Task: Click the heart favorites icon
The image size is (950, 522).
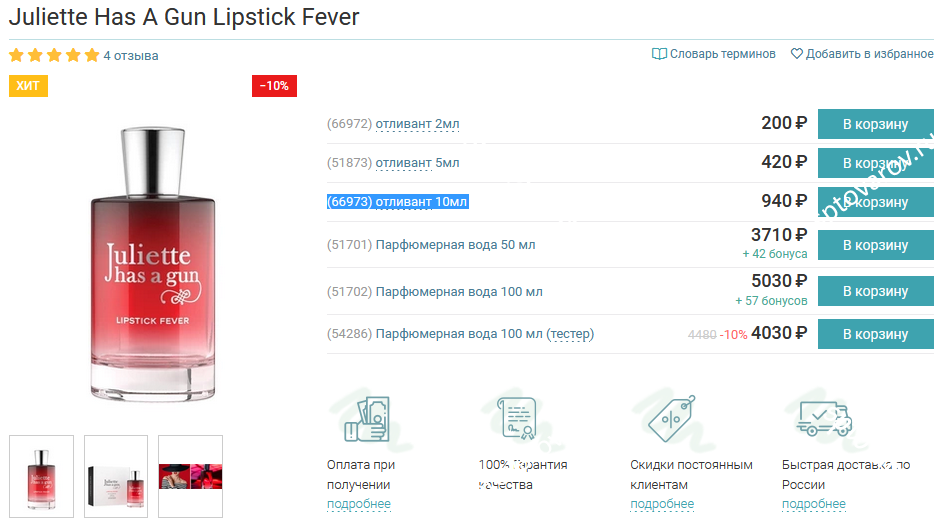Action: tap(797, 54)
